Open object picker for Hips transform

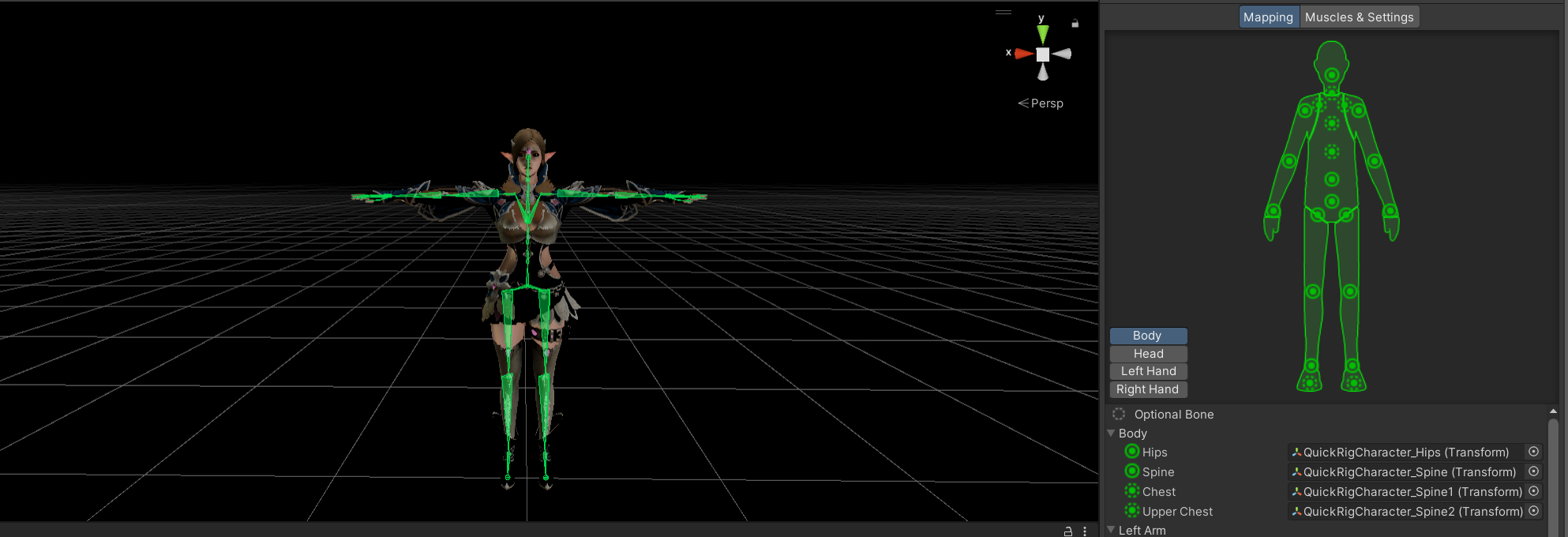tap(1533, 452)
